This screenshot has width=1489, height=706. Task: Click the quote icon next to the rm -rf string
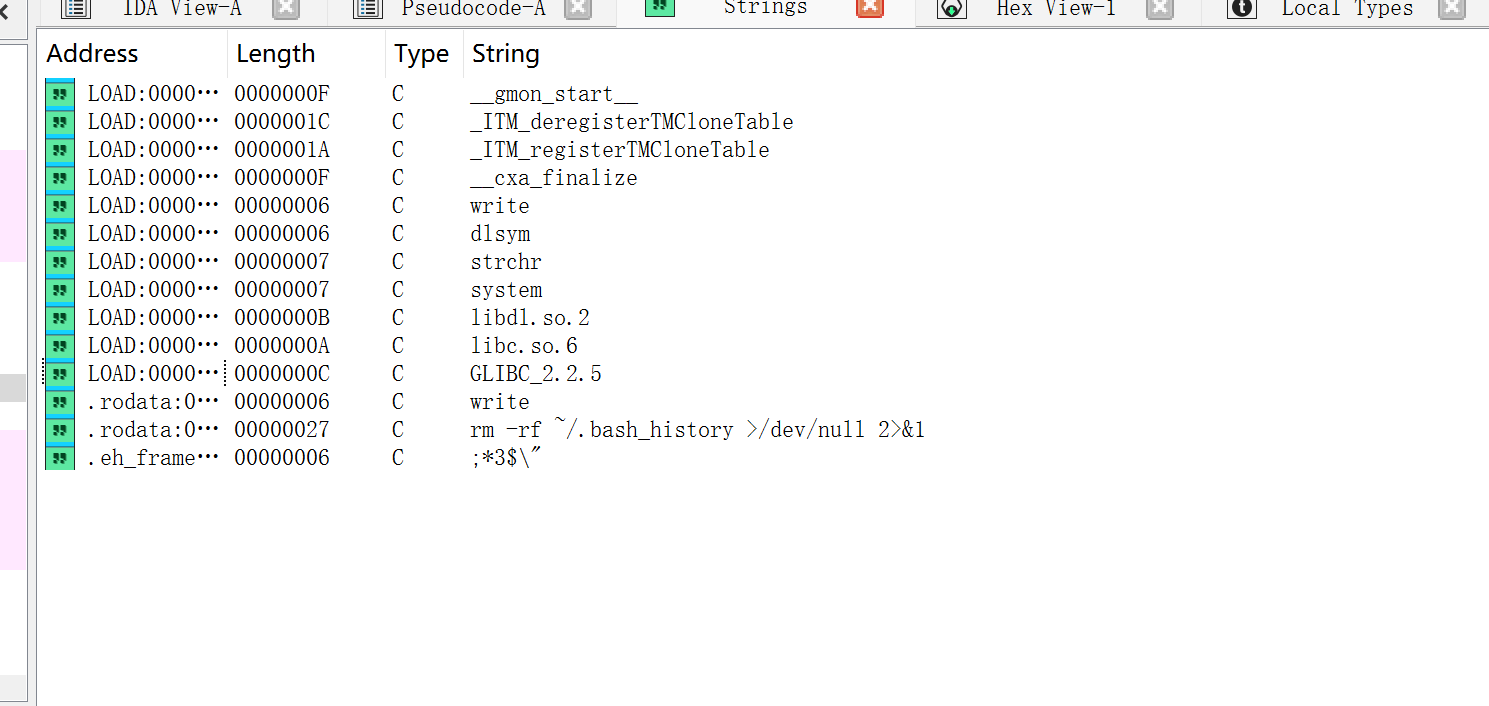pos(59,429)
